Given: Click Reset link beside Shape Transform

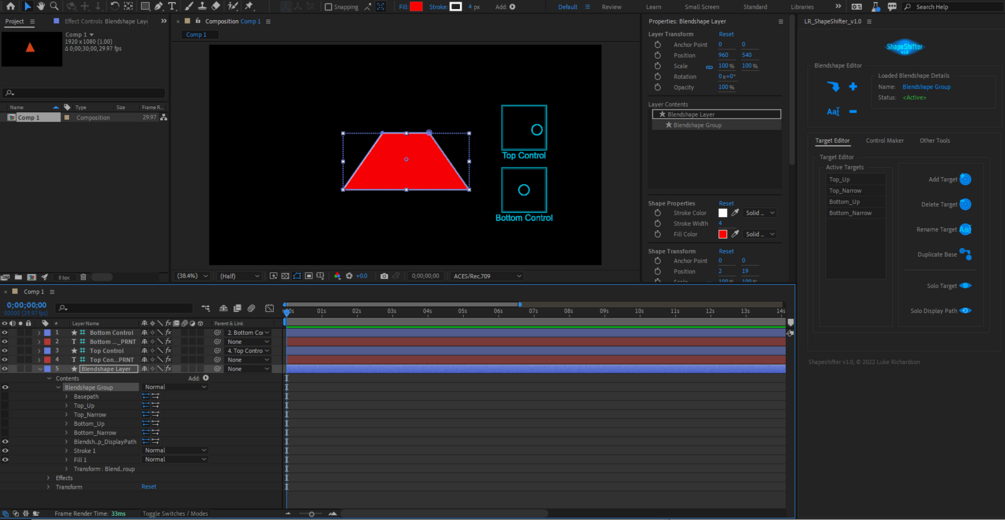Looking at the screenshot, I should [x=726, y=251].
